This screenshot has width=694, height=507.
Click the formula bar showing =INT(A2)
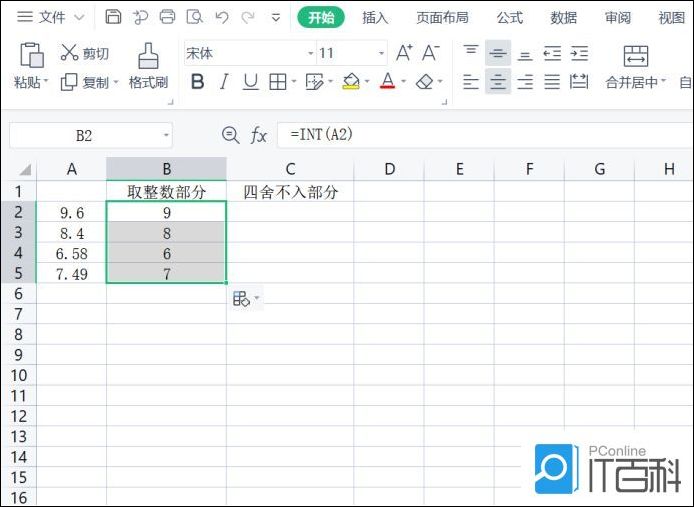[x=485, y=135]
